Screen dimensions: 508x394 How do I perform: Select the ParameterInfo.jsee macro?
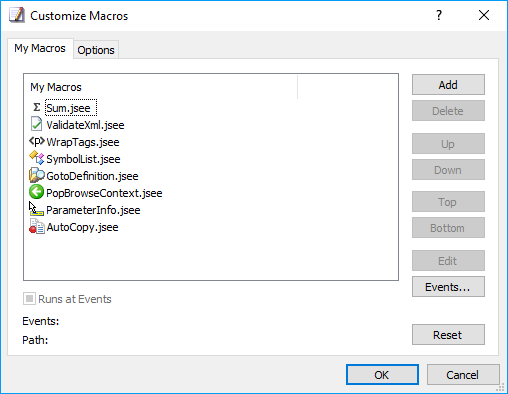point(93,210)
